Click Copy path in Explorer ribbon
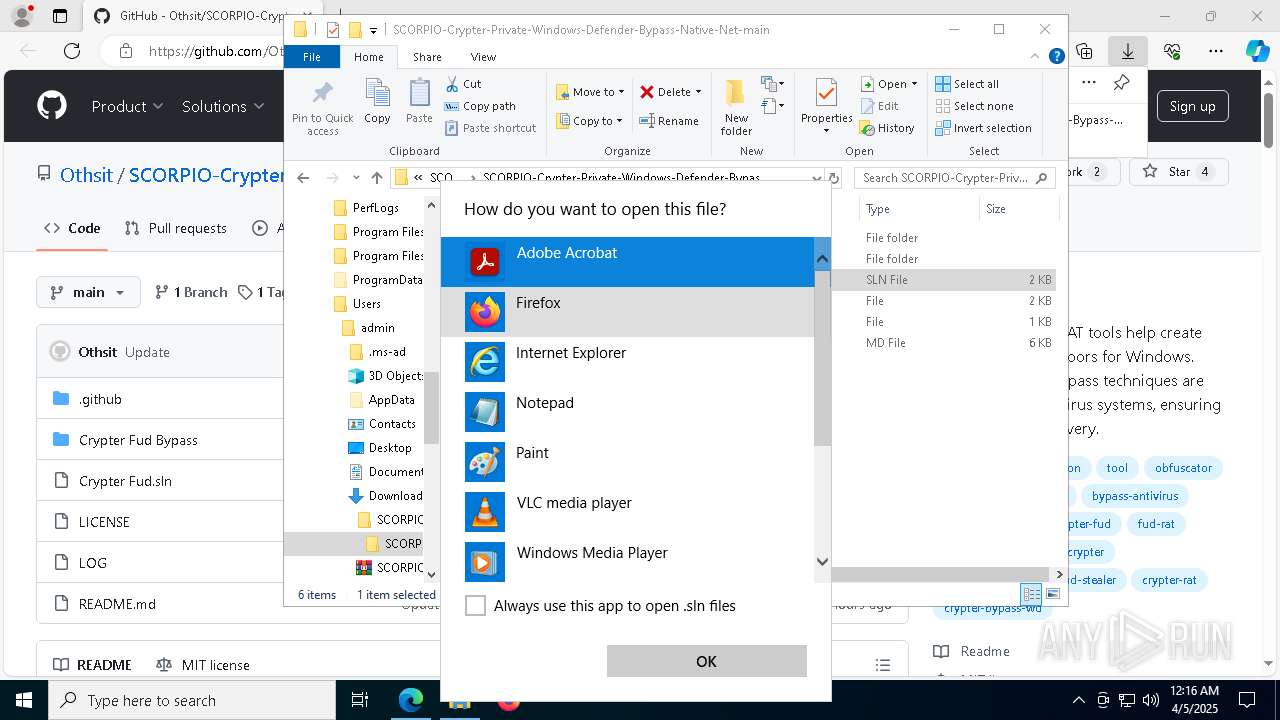This screenshot has width=1280, height=720. click(x=480, y=106)
